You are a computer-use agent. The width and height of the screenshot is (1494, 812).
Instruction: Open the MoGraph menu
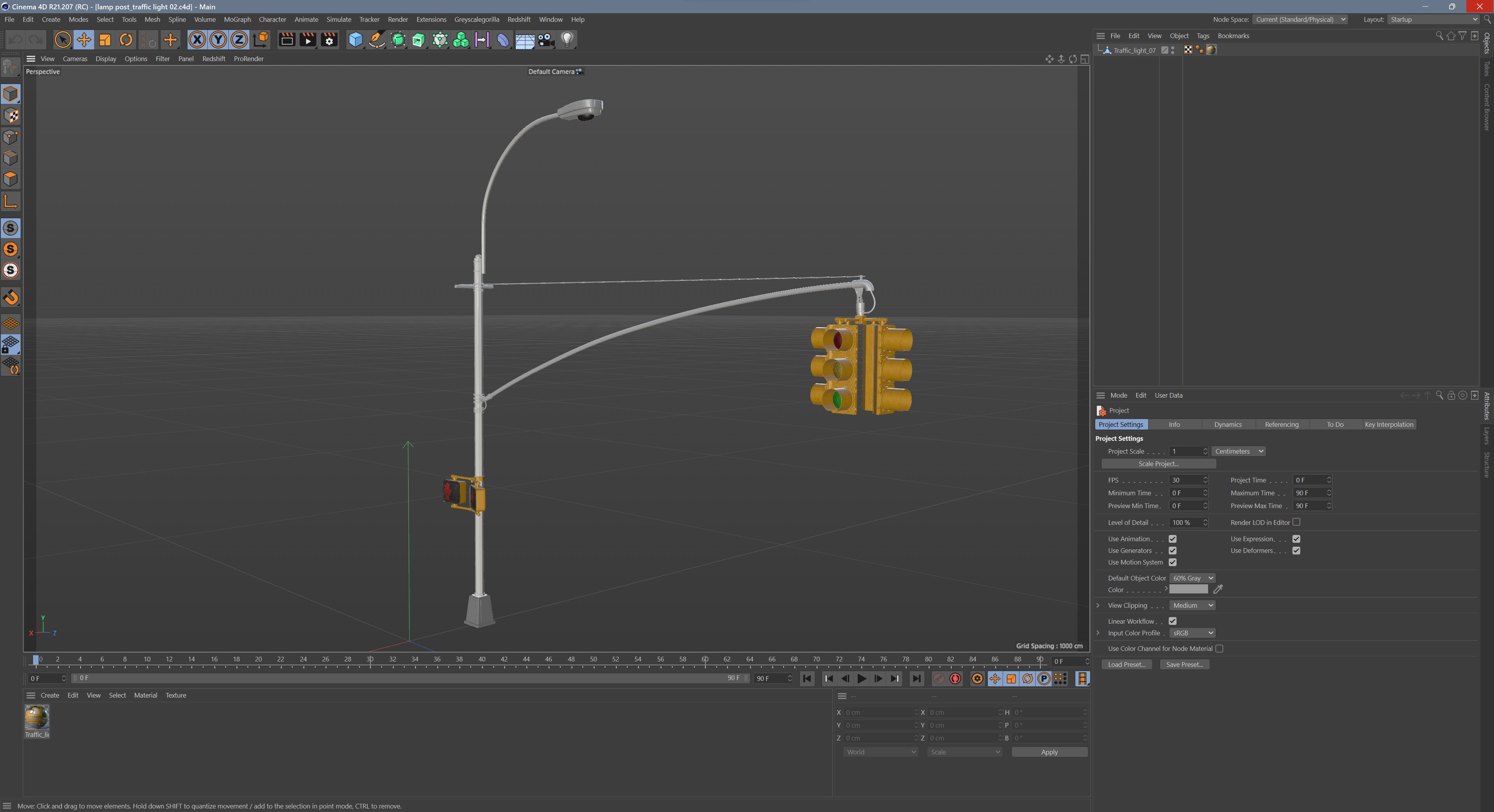click(x=237, y=19)
